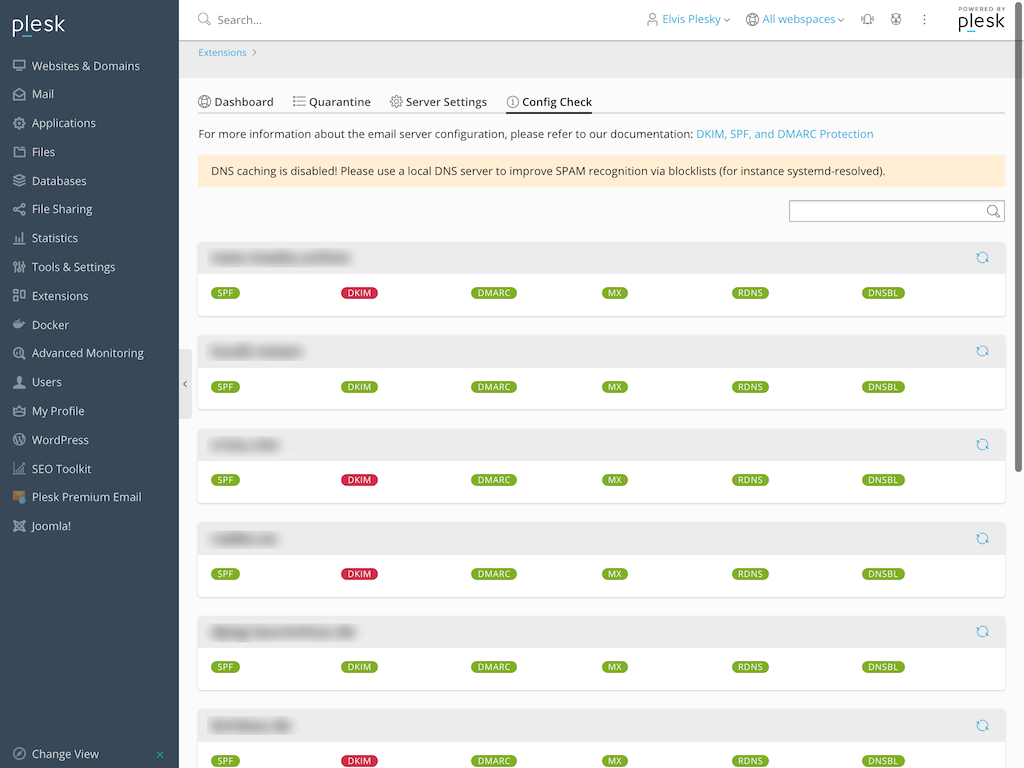This screenshot has height=768, width=1024.
Task: Open notifications via the bell icon
Action: pos(867,19)
